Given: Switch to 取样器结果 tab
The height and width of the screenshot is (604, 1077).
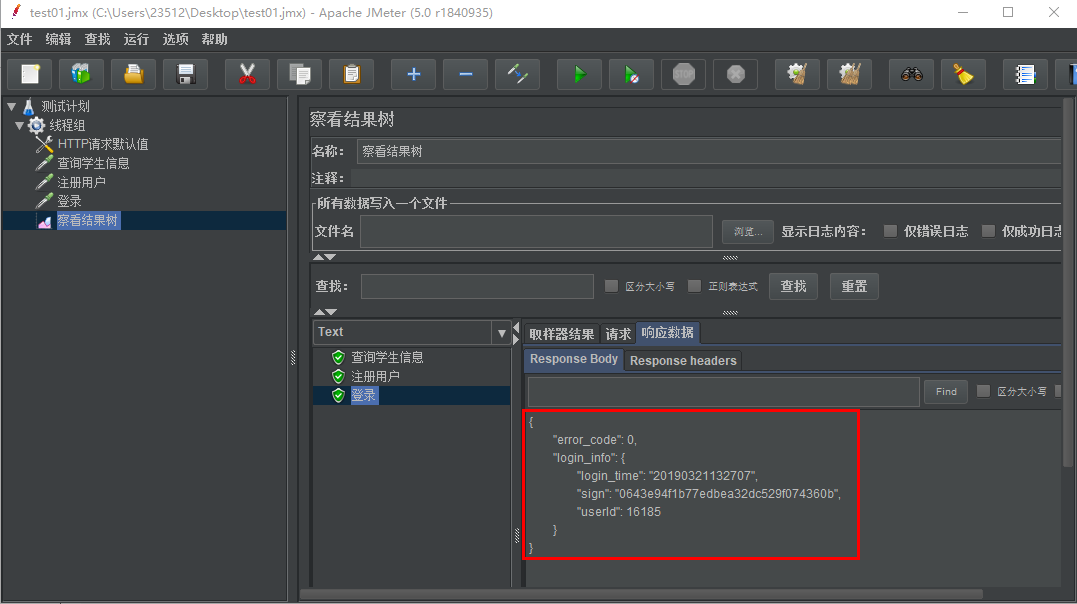Looking at the screenshot, I should tap(561, 334).
